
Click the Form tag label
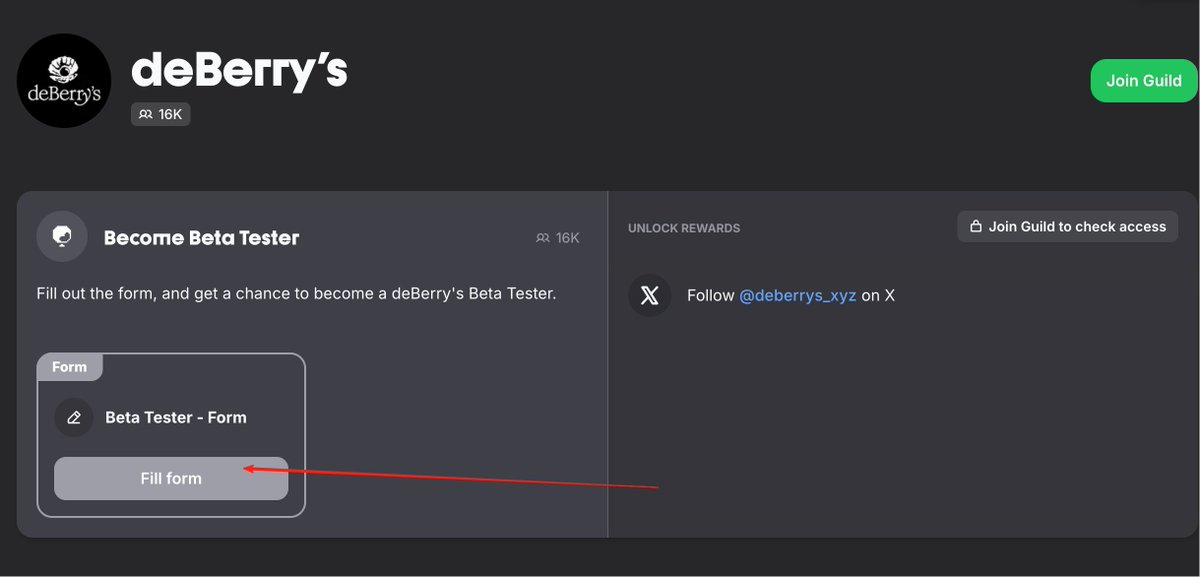click(69, 367)
